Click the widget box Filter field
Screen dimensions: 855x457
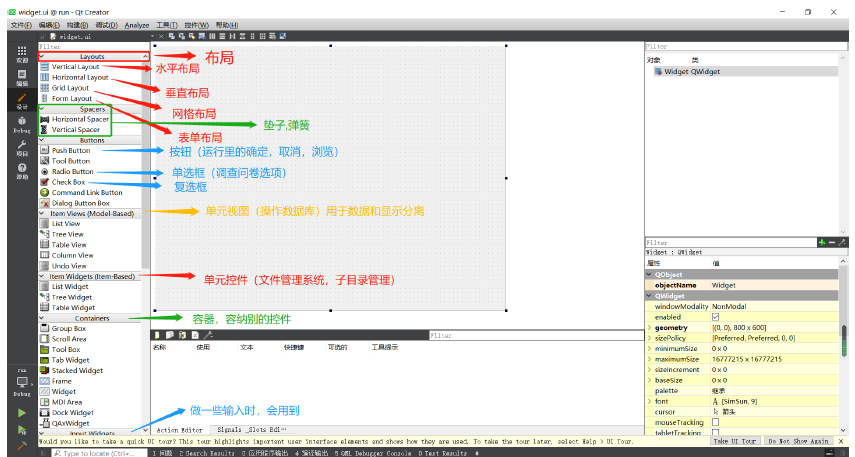(x=94, y=47)
